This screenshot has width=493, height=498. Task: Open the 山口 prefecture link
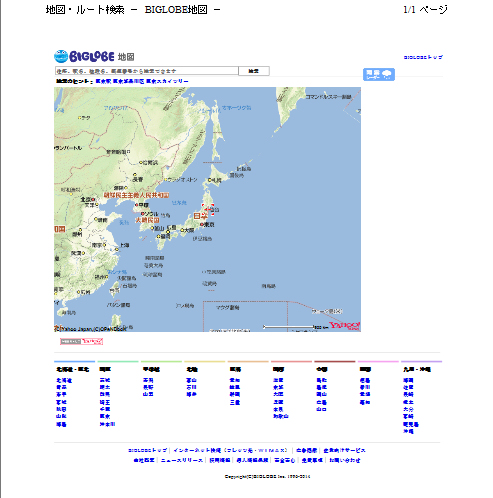pyautogui.click(x=321, y=409)
